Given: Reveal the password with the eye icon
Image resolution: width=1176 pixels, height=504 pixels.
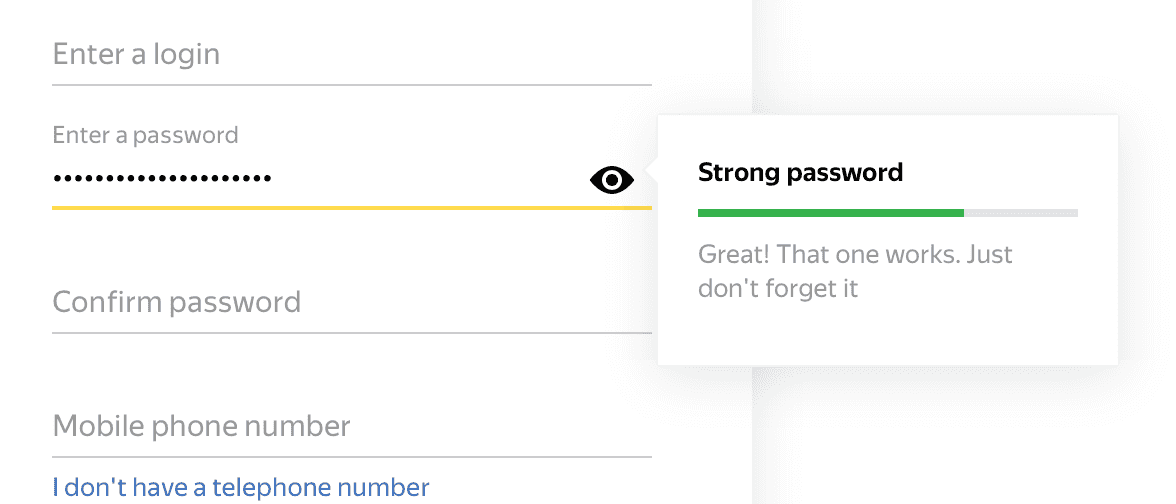Looking at the screenshot, I should tap(612, 180).
